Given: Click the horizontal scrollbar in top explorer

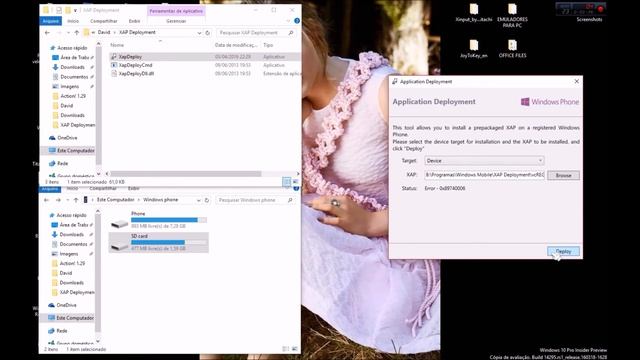Looking at the screenshot, I should click(186, 173).
